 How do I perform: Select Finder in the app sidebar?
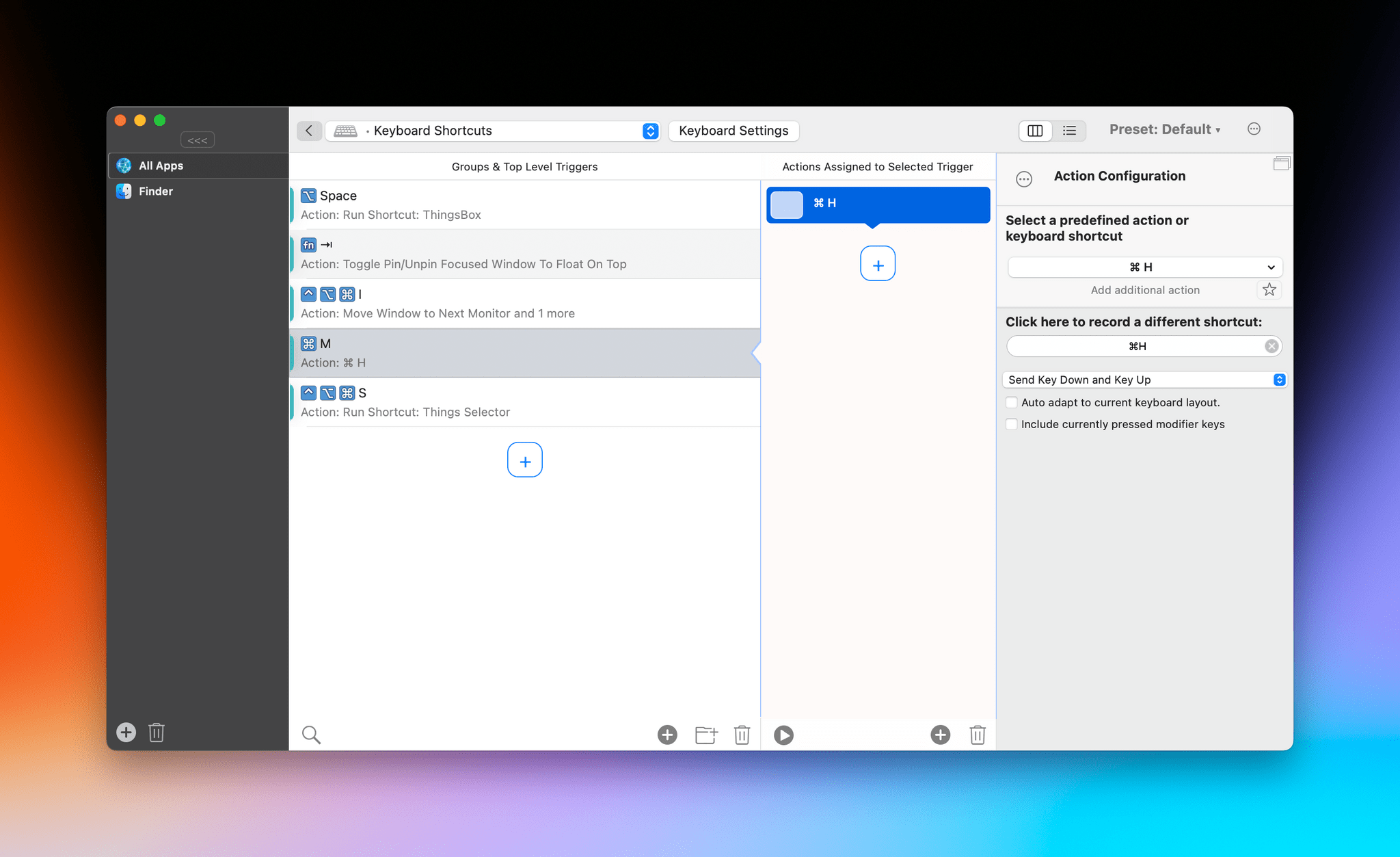click(x=155, y=191)
